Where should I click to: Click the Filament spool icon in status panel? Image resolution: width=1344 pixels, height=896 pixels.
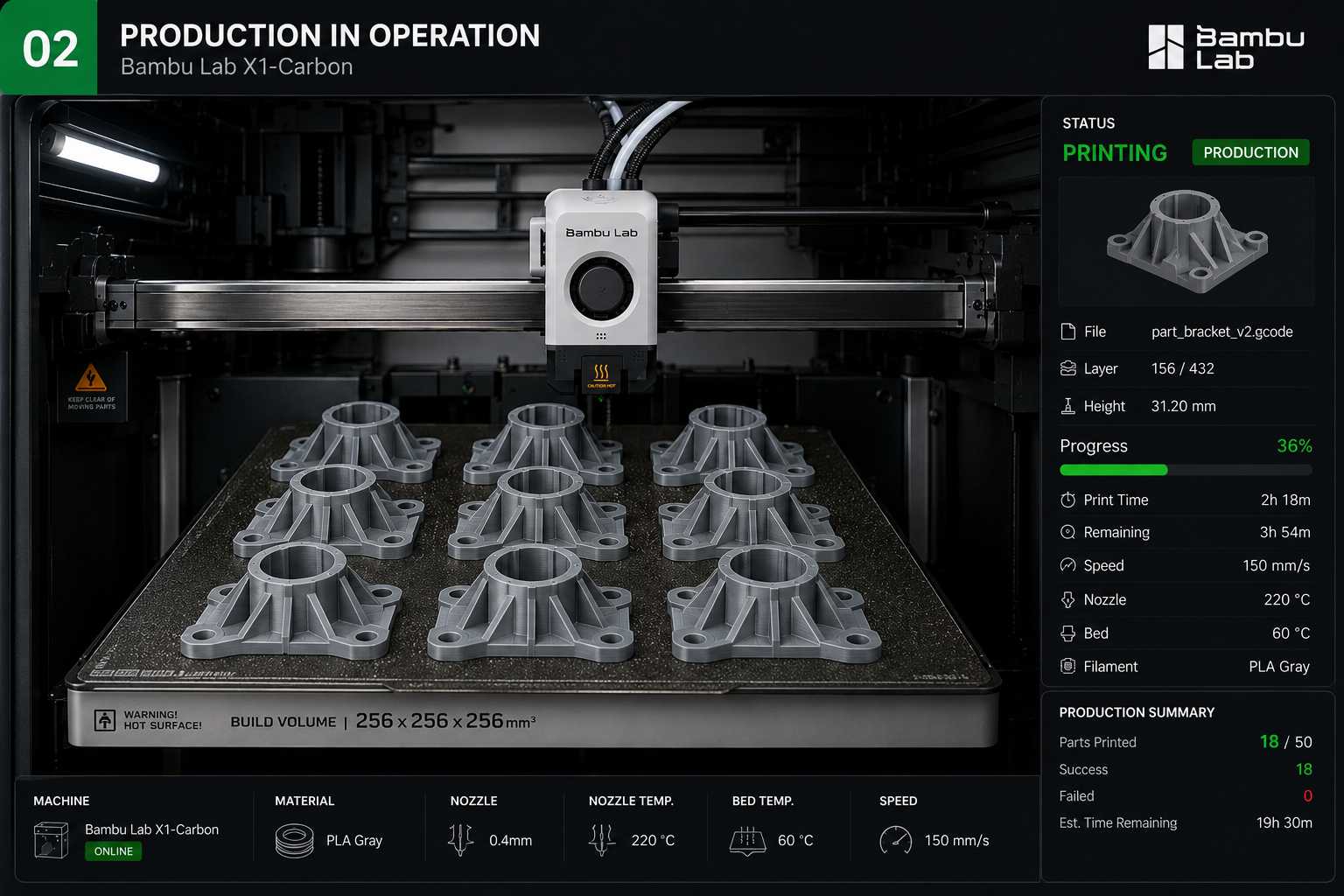(x=1067, y=666)
